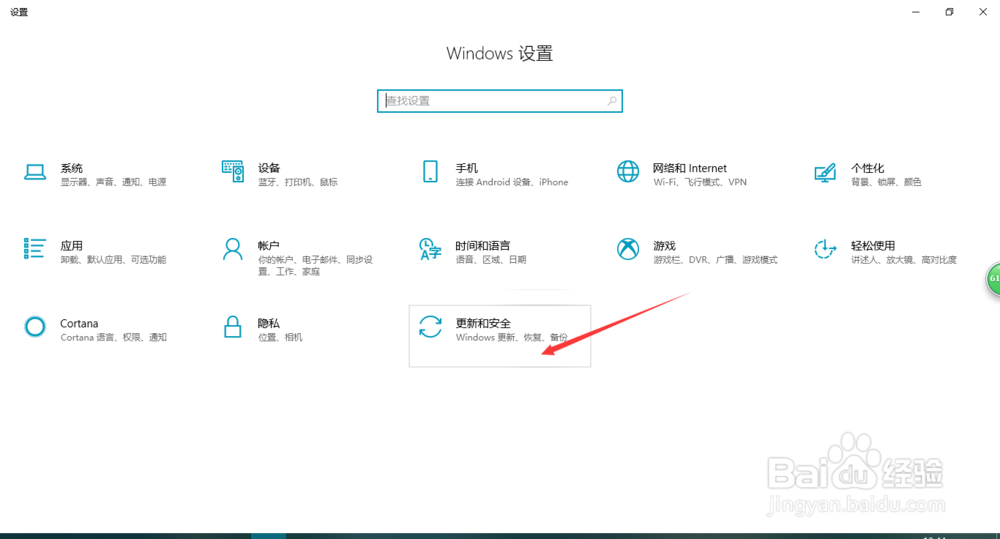The width and height of the screenshot is (1000, 539).
Task: Open the 系统 settings title
Action: tap(71, 168)
